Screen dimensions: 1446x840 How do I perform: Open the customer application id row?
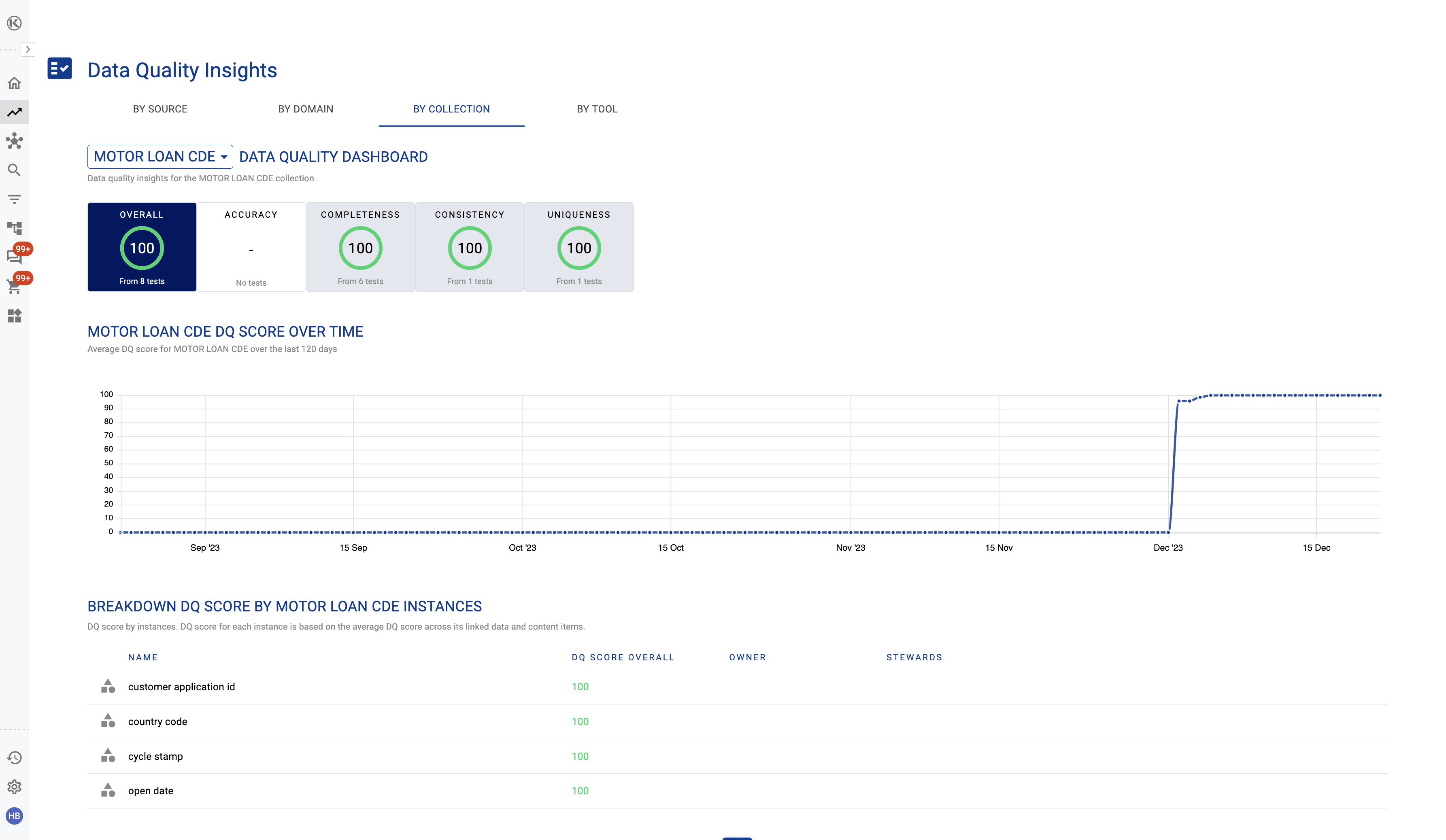pos(181,687)
